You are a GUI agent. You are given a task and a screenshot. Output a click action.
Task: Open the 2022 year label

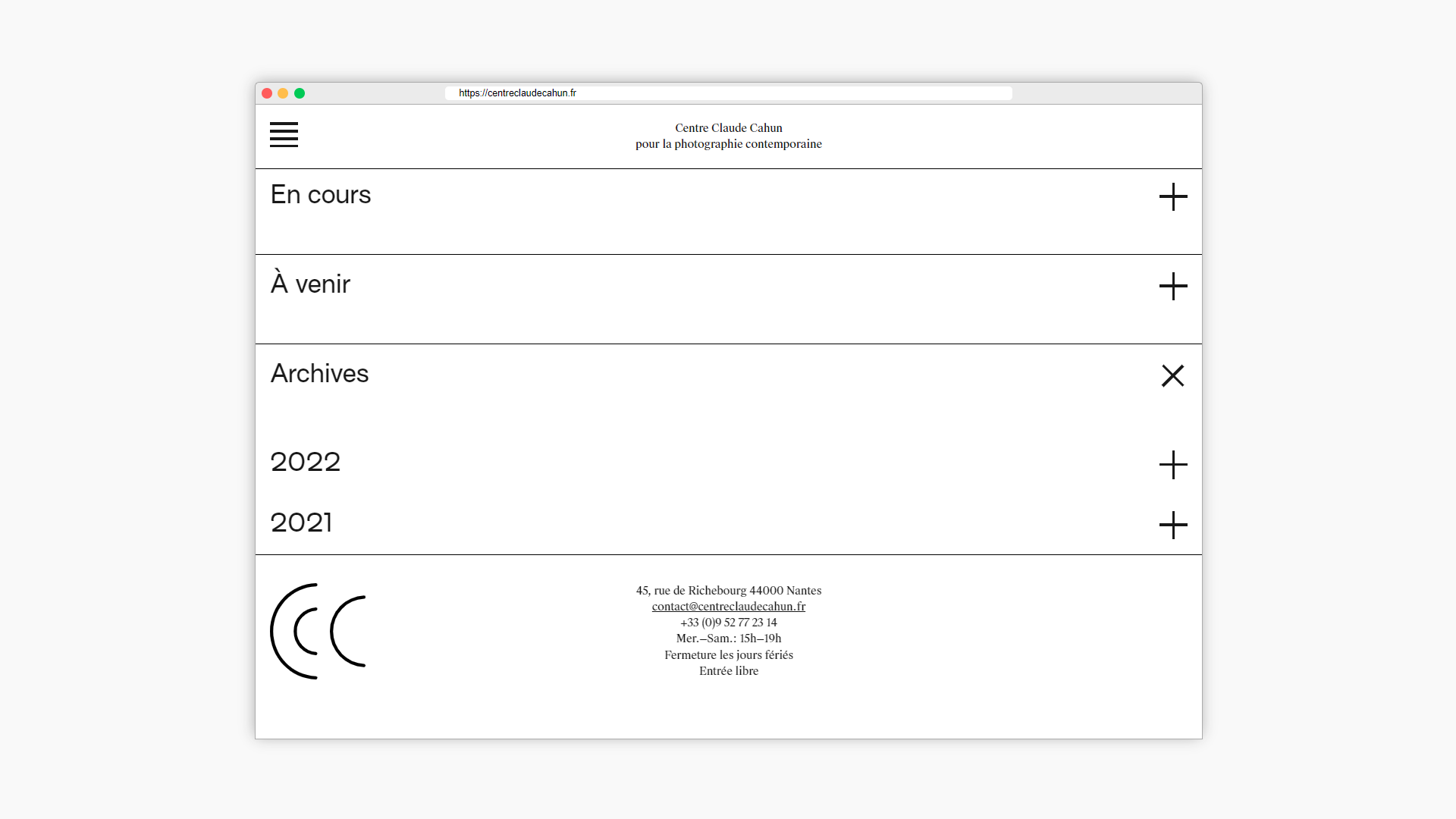point(306,462)
